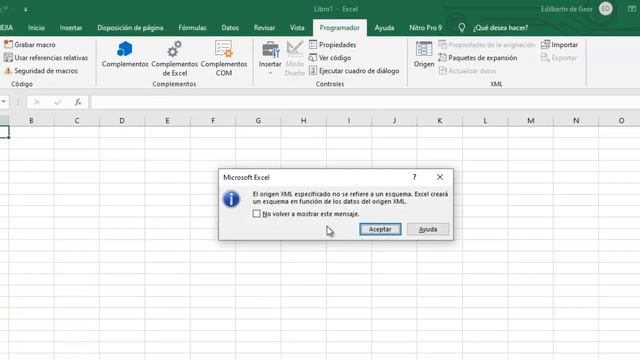Click Actualizar datos in XML group
The height and width of the screenshot is (360, 640).
coord(467,71)
